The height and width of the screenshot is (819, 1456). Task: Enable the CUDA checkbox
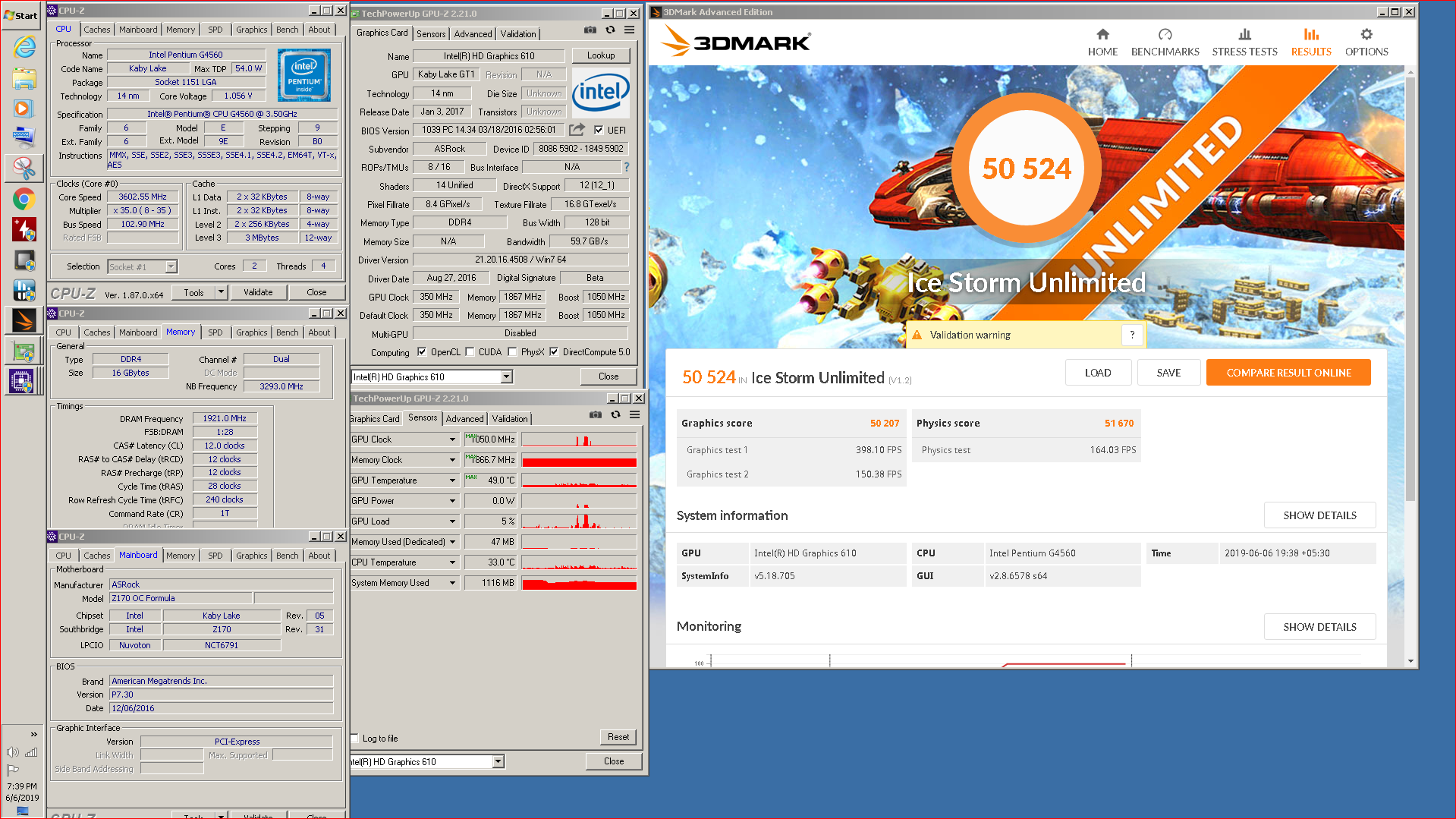(470, 352)
